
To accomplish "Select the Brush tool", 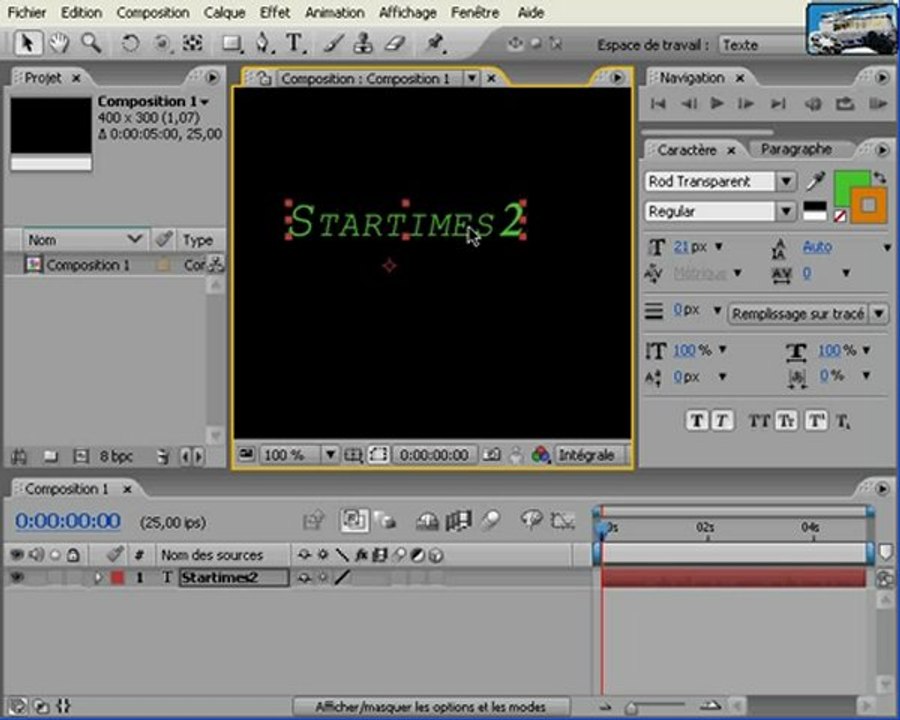I will tap(334, 44).
